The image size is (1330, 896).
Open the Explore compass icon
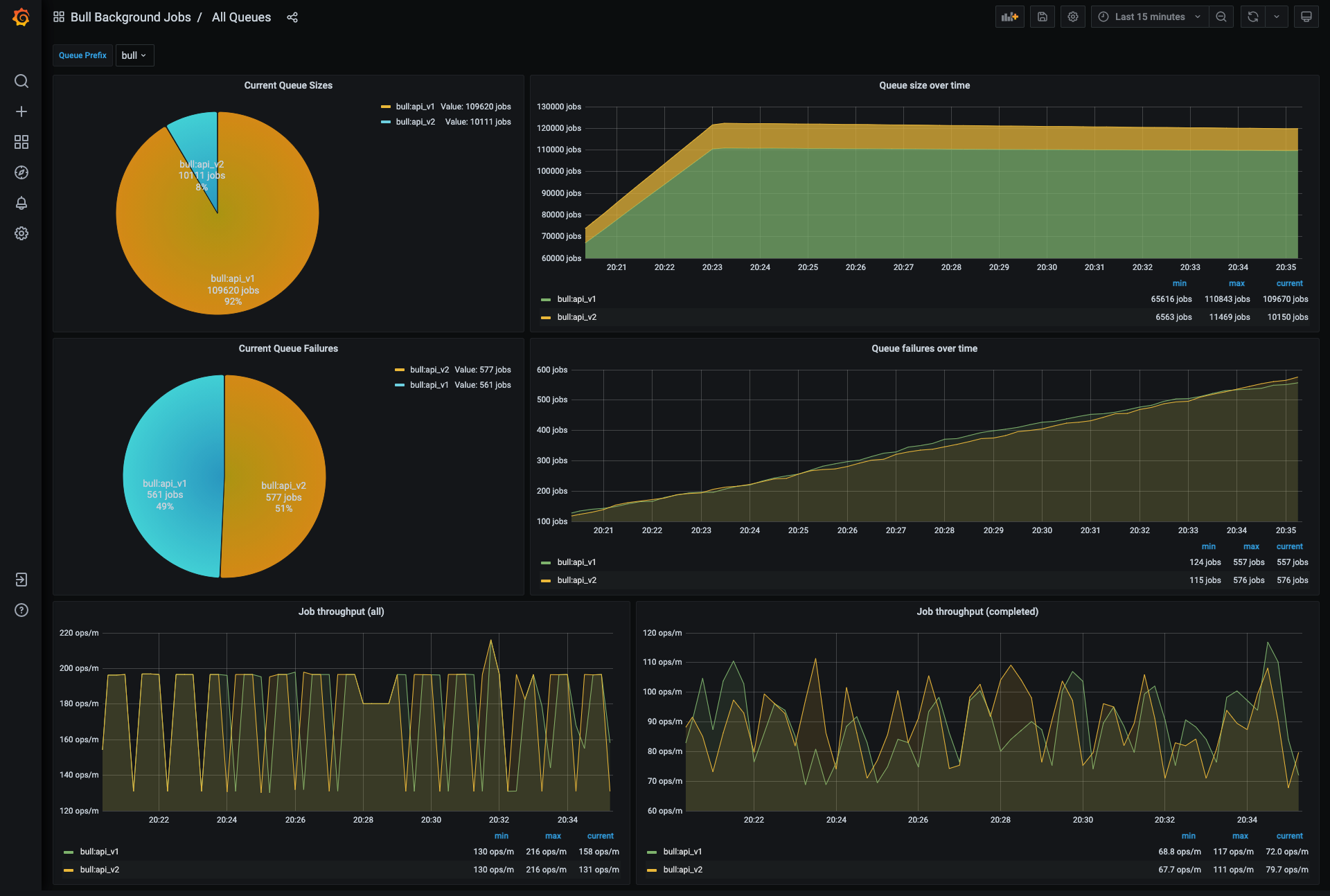[21, 172]
